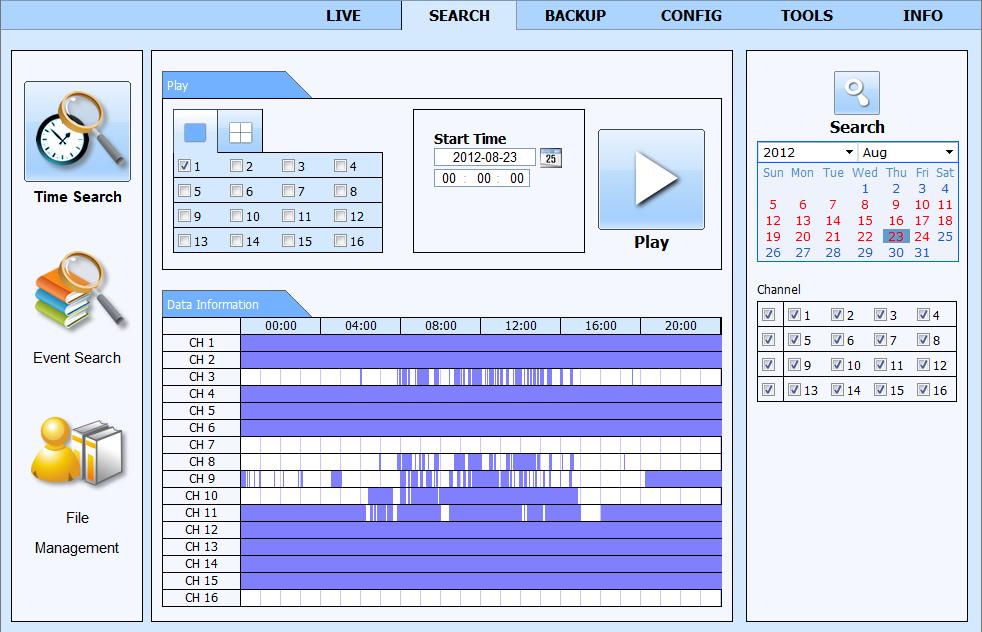Click the Time Search label
982x632 pixels.
78,197
